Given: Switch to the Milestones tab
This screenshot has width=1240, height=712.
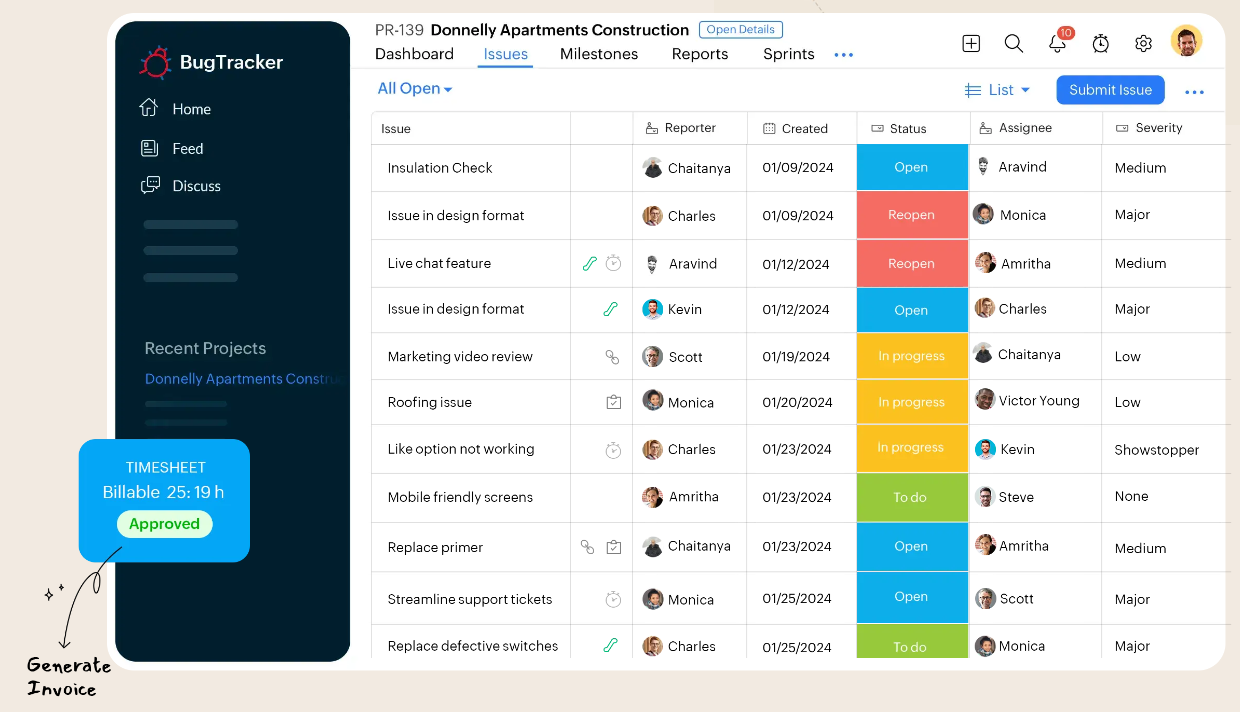Looking at the screenshot, I should (598, 54).
